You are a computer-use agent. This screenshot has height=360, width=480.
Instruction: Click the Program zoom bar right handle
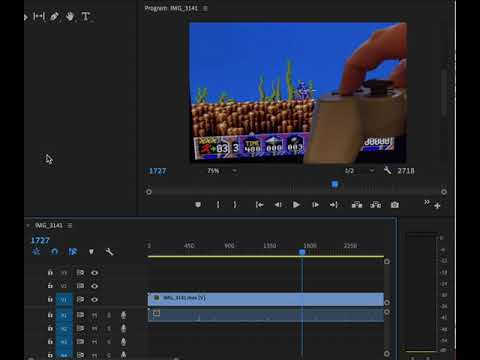coord(444,192)
